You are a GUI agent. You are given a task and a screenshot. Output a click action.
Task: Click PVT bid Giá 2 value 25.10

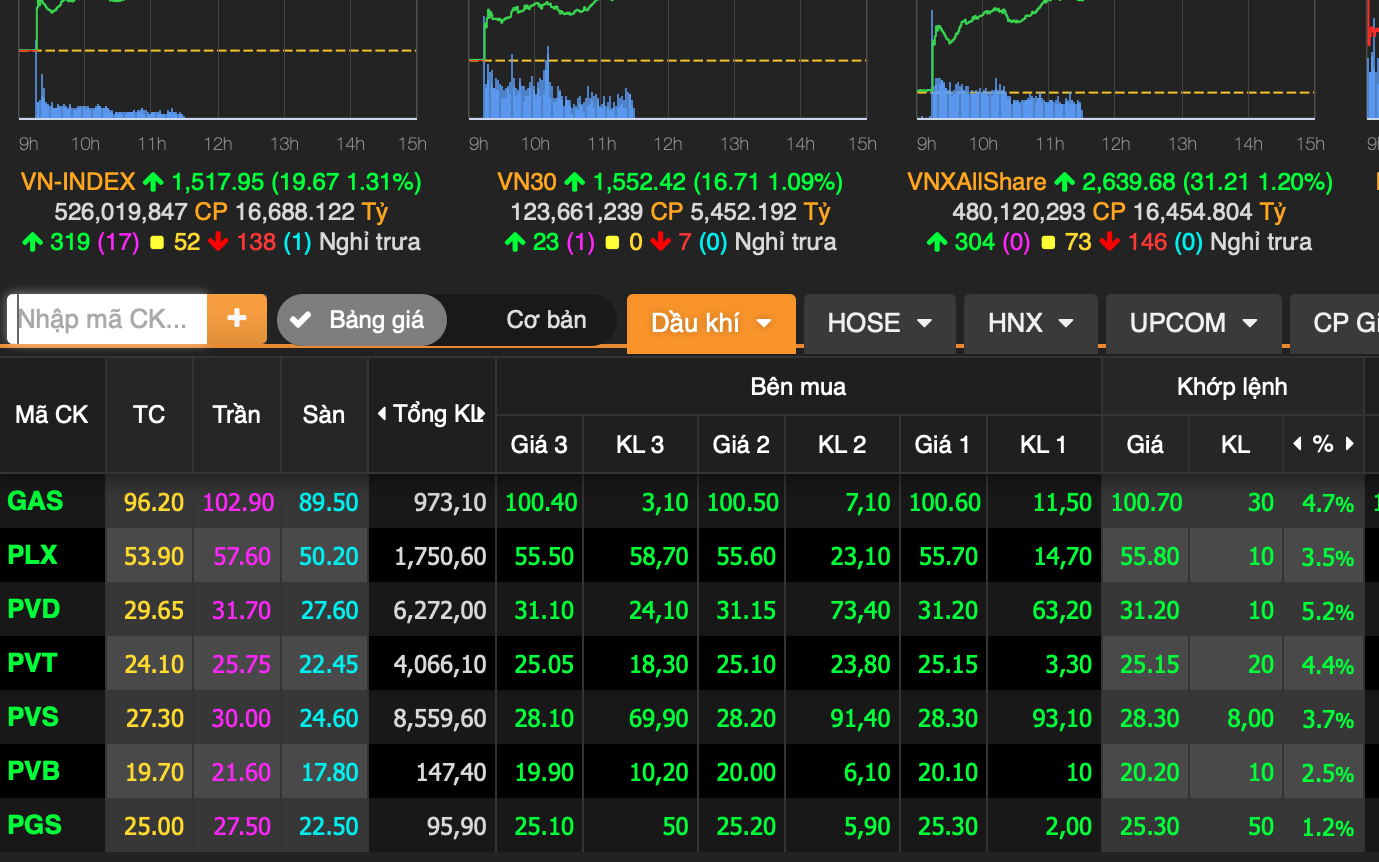point(747,664)
